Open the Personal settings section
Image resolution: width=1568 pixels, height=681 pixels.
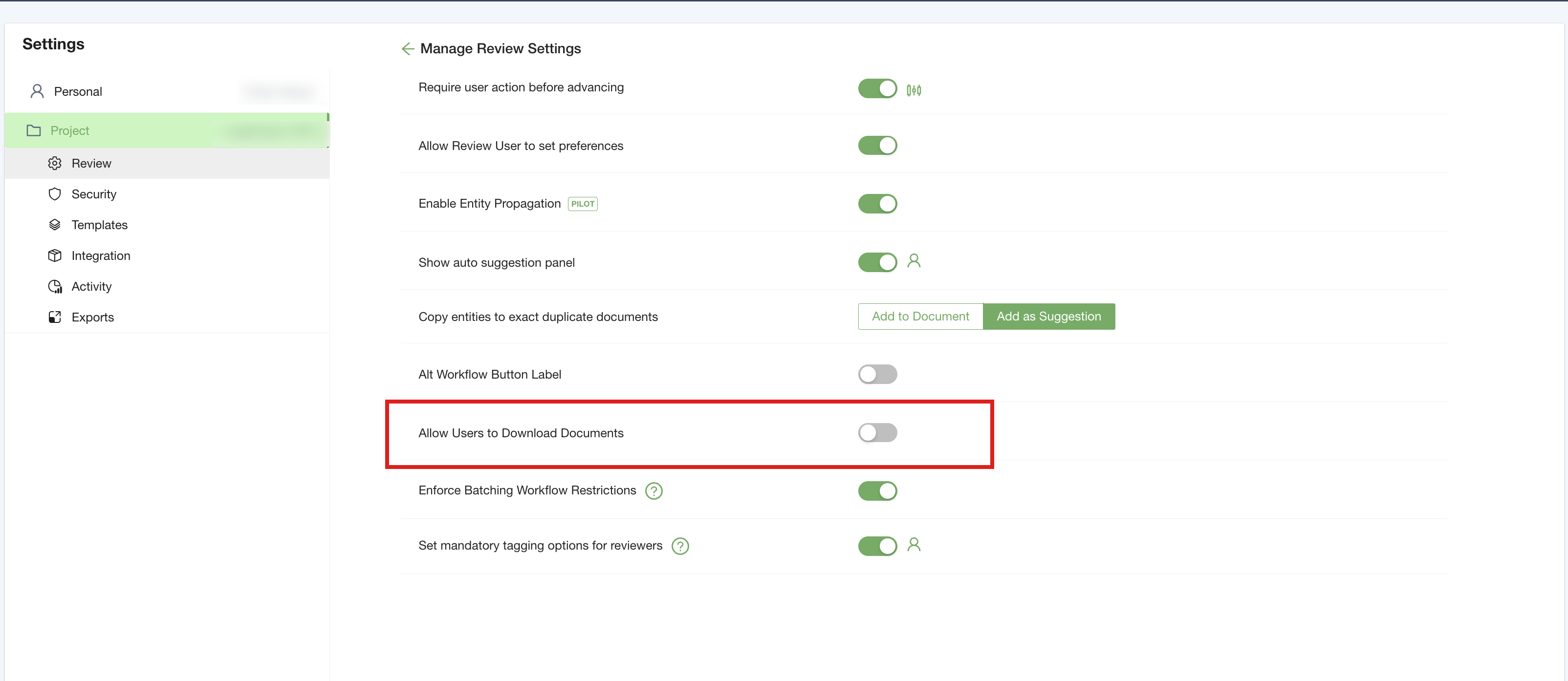[78, 91]
